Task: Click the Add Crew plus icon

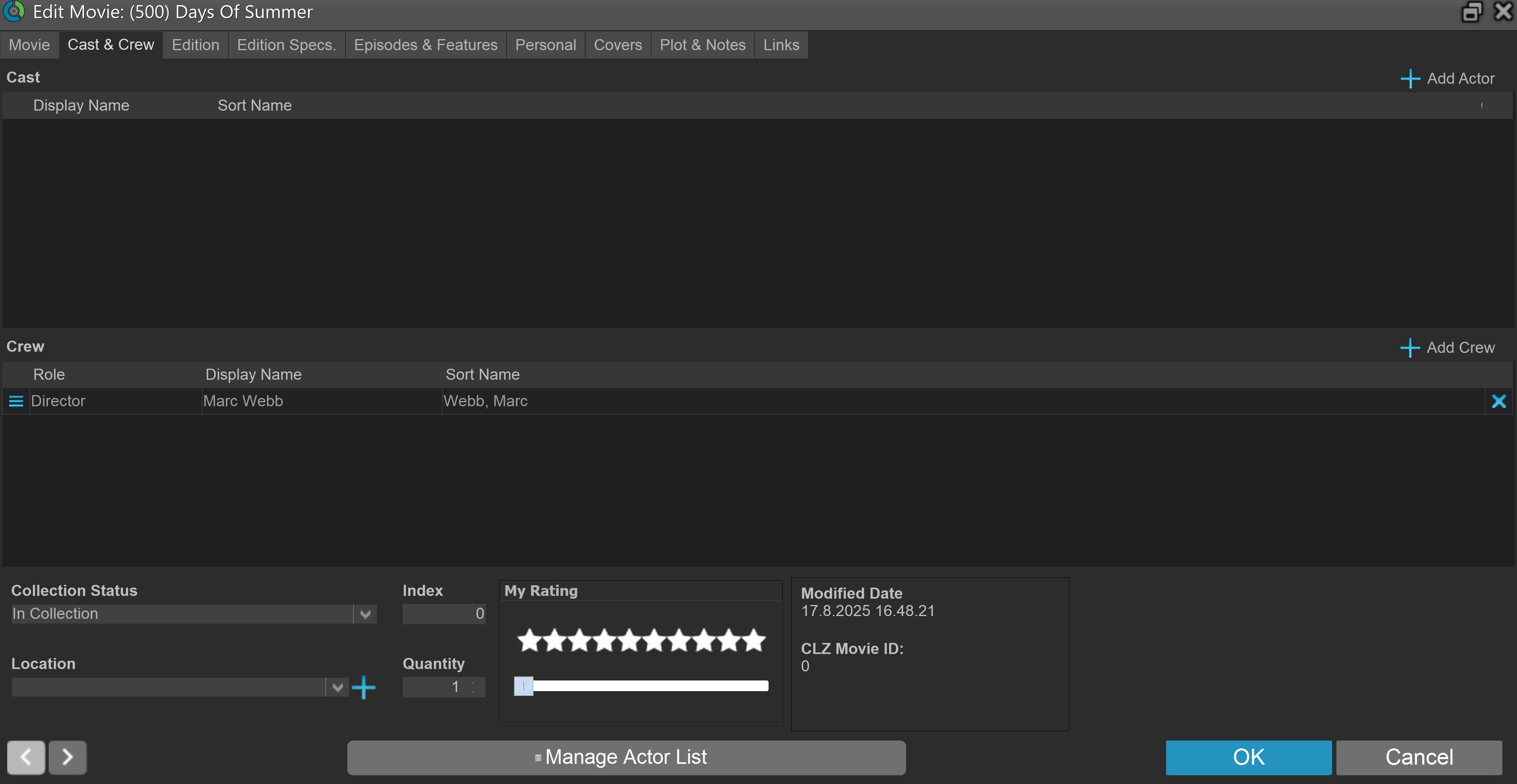Action: tap(1410, 347)
